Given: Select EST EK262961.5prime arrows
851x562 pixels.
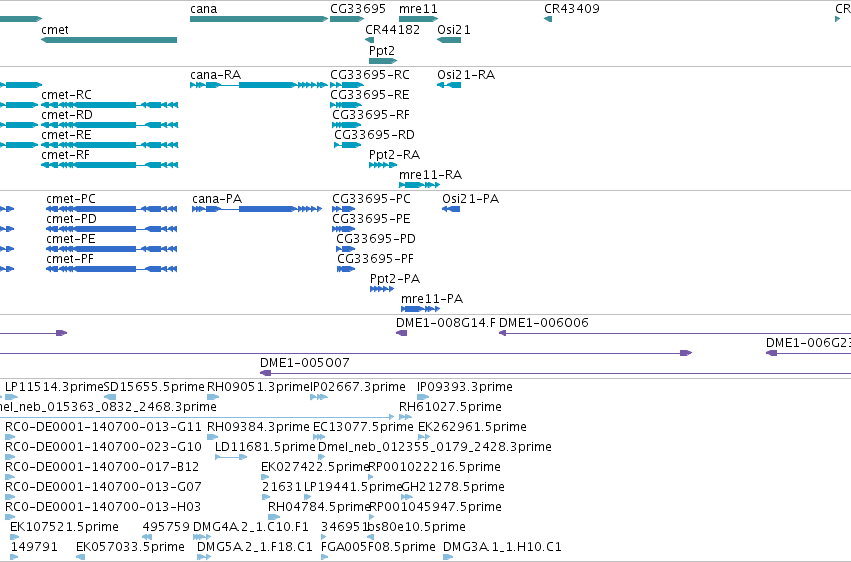Looking at the screenshot, I should tap(424, 437).
